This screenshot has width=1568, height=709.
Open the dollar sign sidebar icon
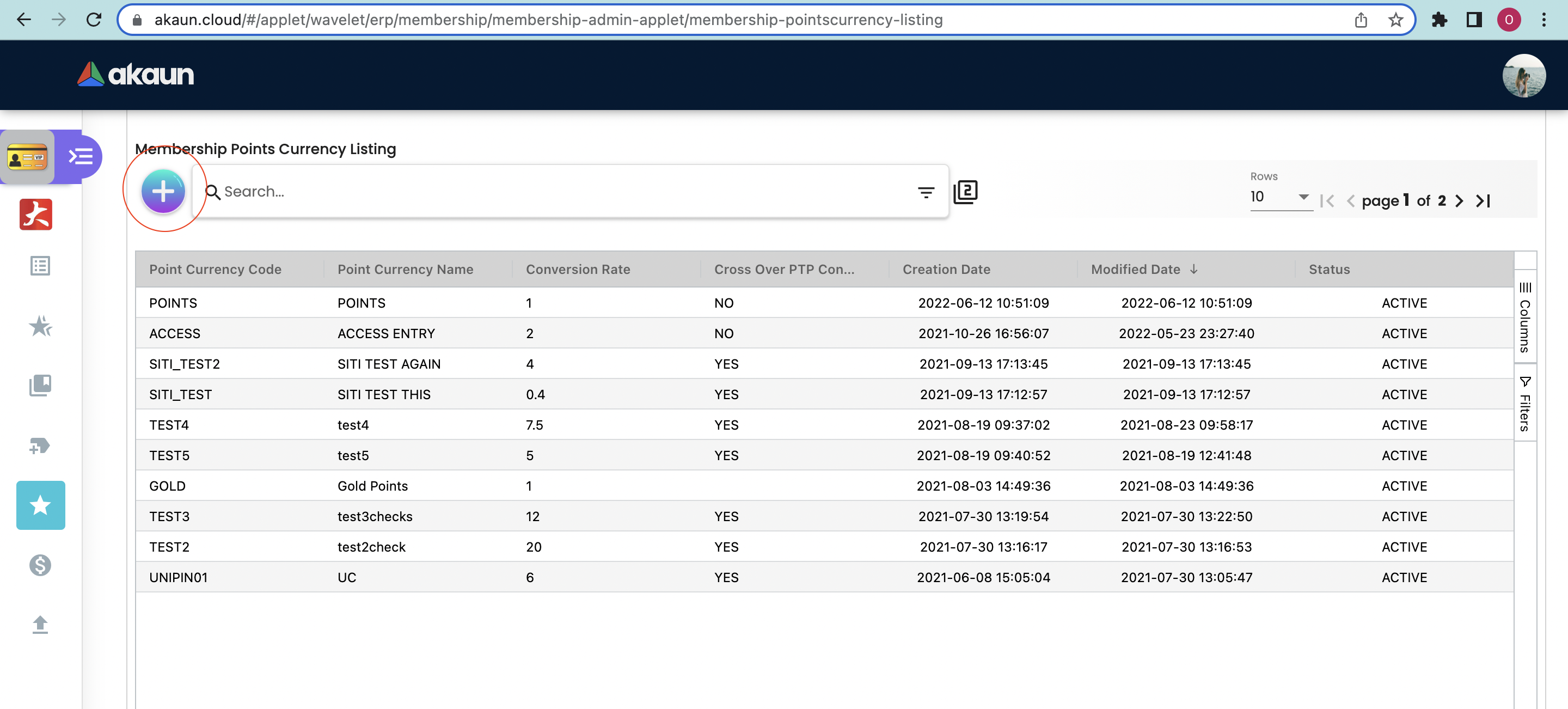[x=40, y=565]
